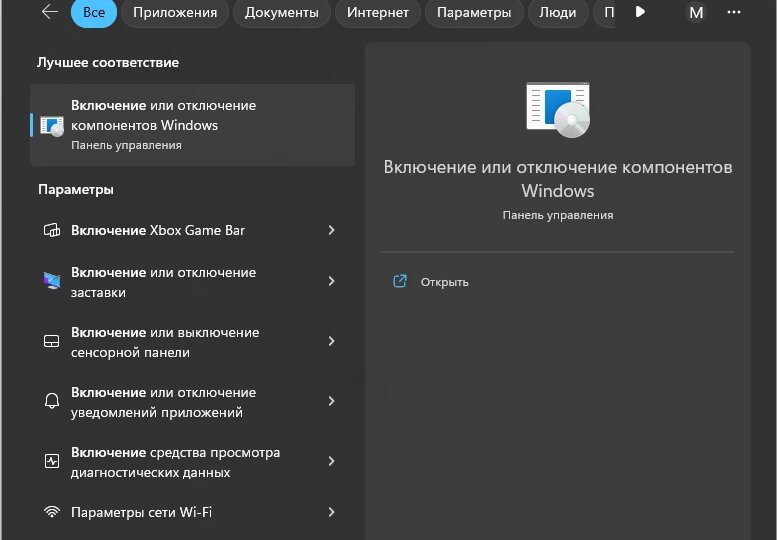Go back using the left arrow icon

tap(50, 12)
